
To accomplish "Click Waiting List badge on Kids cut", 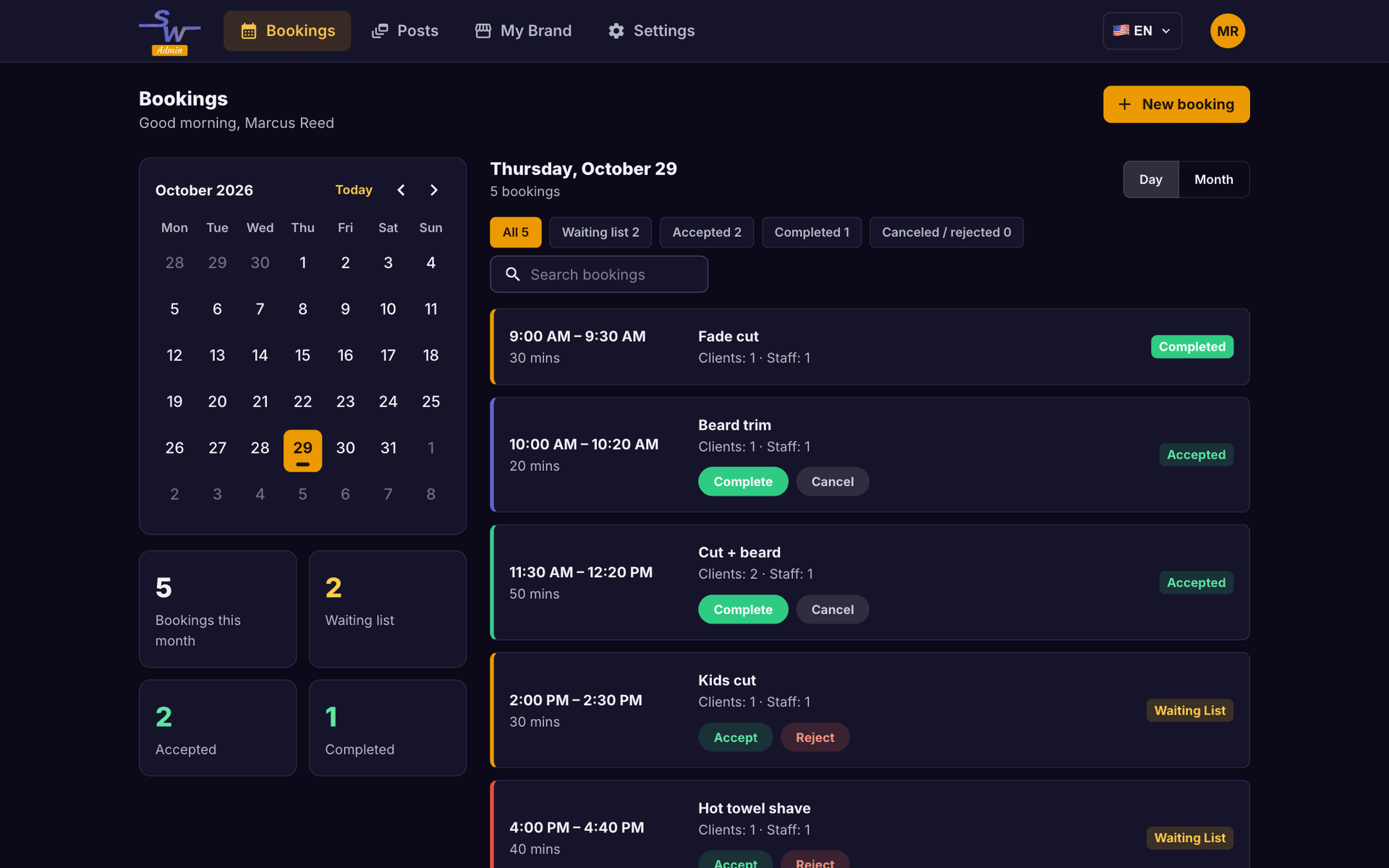I will (x=1189, y=710).
